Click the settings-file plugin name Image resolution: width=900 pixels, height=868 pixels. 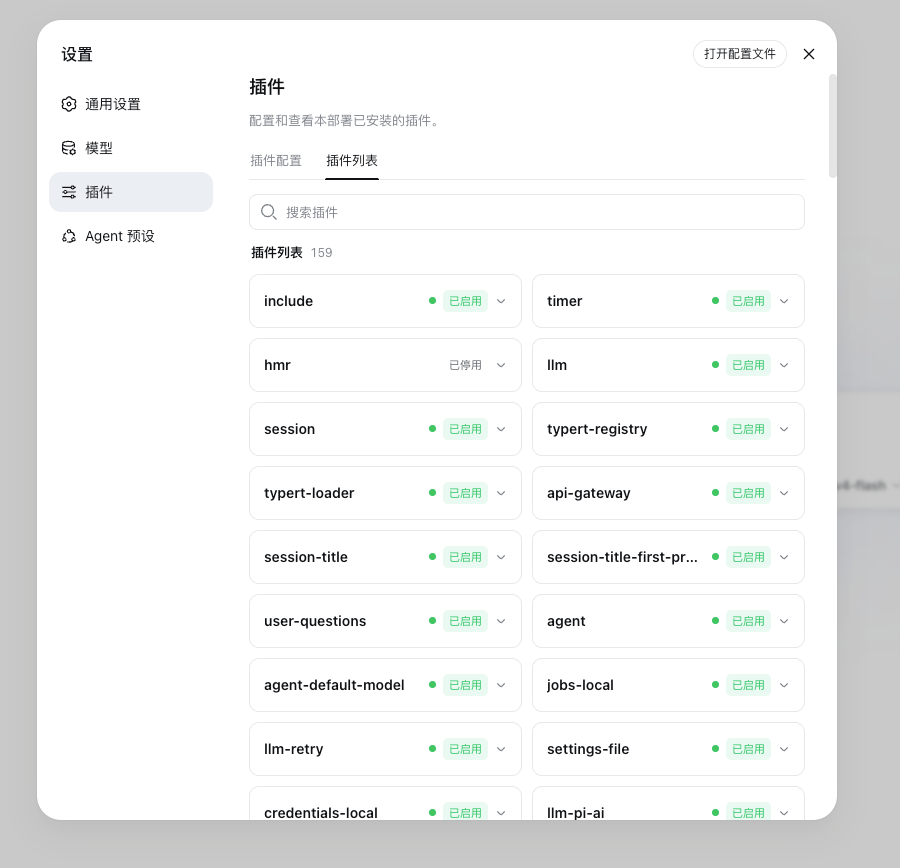tap(588, 749)
